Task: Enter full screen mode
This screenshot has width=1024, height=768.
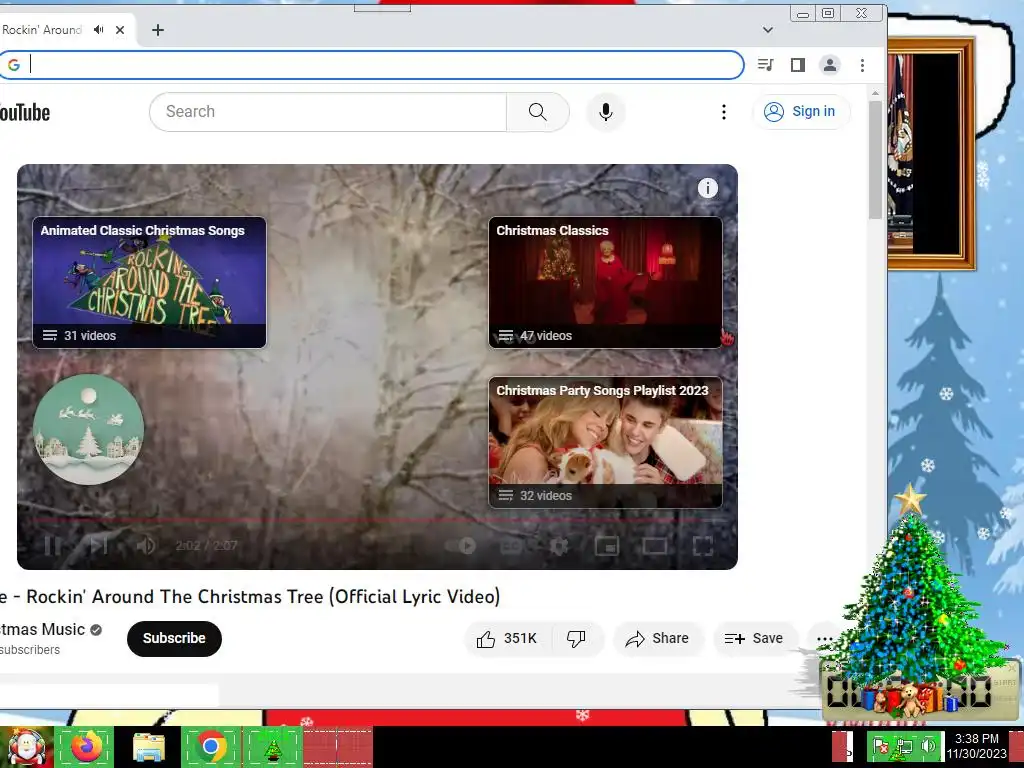Action: click(703, 545)
